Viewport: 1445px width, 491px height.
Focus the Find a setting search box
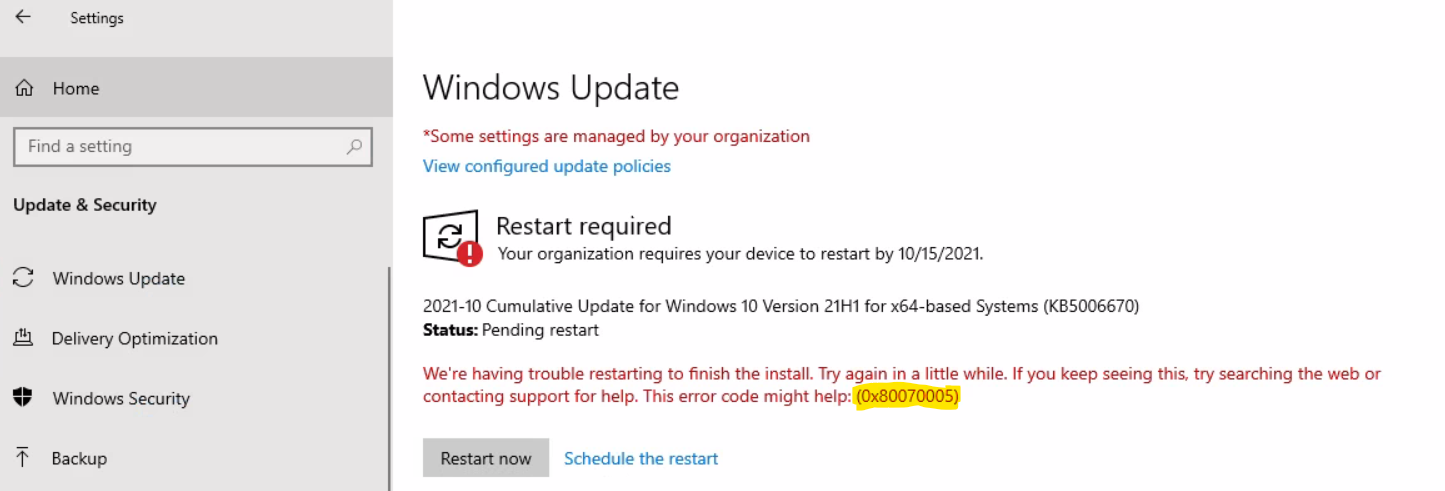point(193,146)
